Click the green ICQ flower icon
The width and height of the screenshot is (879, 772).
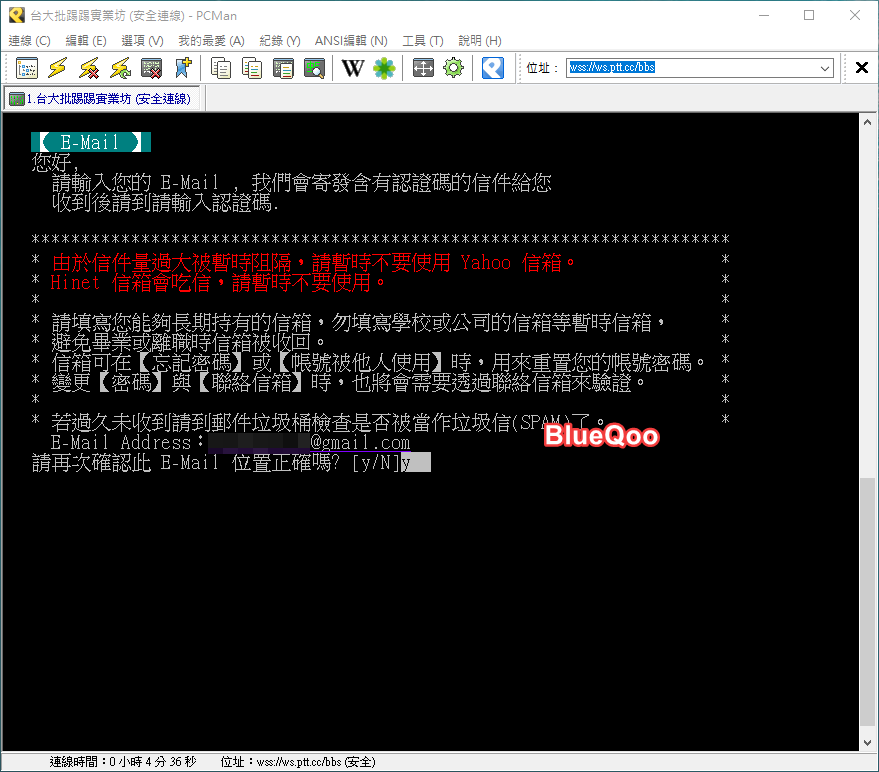tap(384, 68)
